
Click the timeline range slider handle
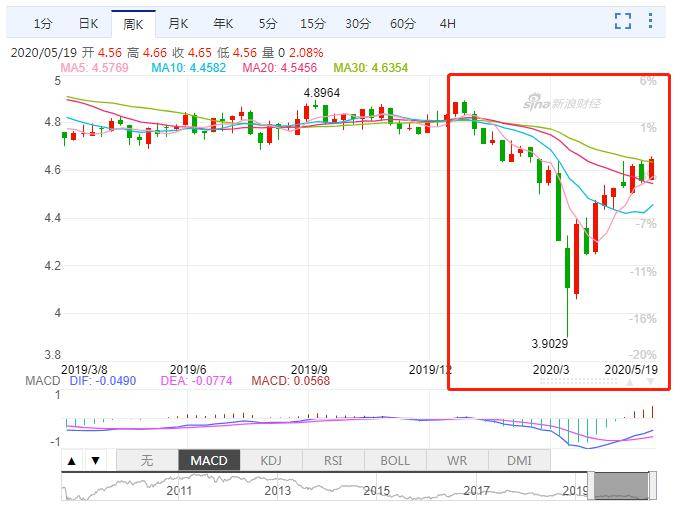[x=622, y=486]
